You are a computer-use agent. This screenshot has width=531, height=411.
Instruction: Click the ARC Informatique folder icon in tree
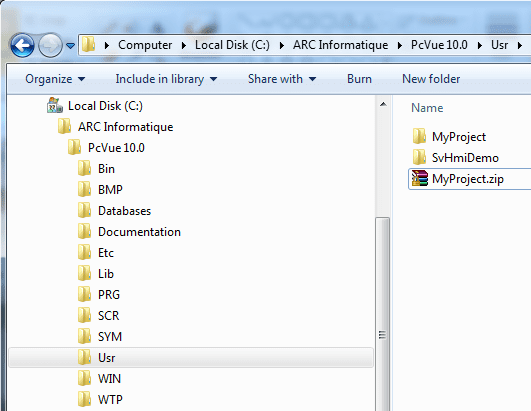tap(64, 126)
